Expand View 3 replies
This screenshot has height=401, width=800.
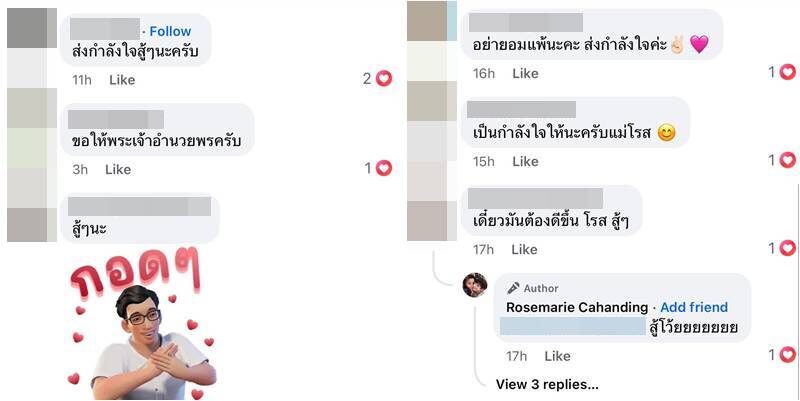[547, 384]
